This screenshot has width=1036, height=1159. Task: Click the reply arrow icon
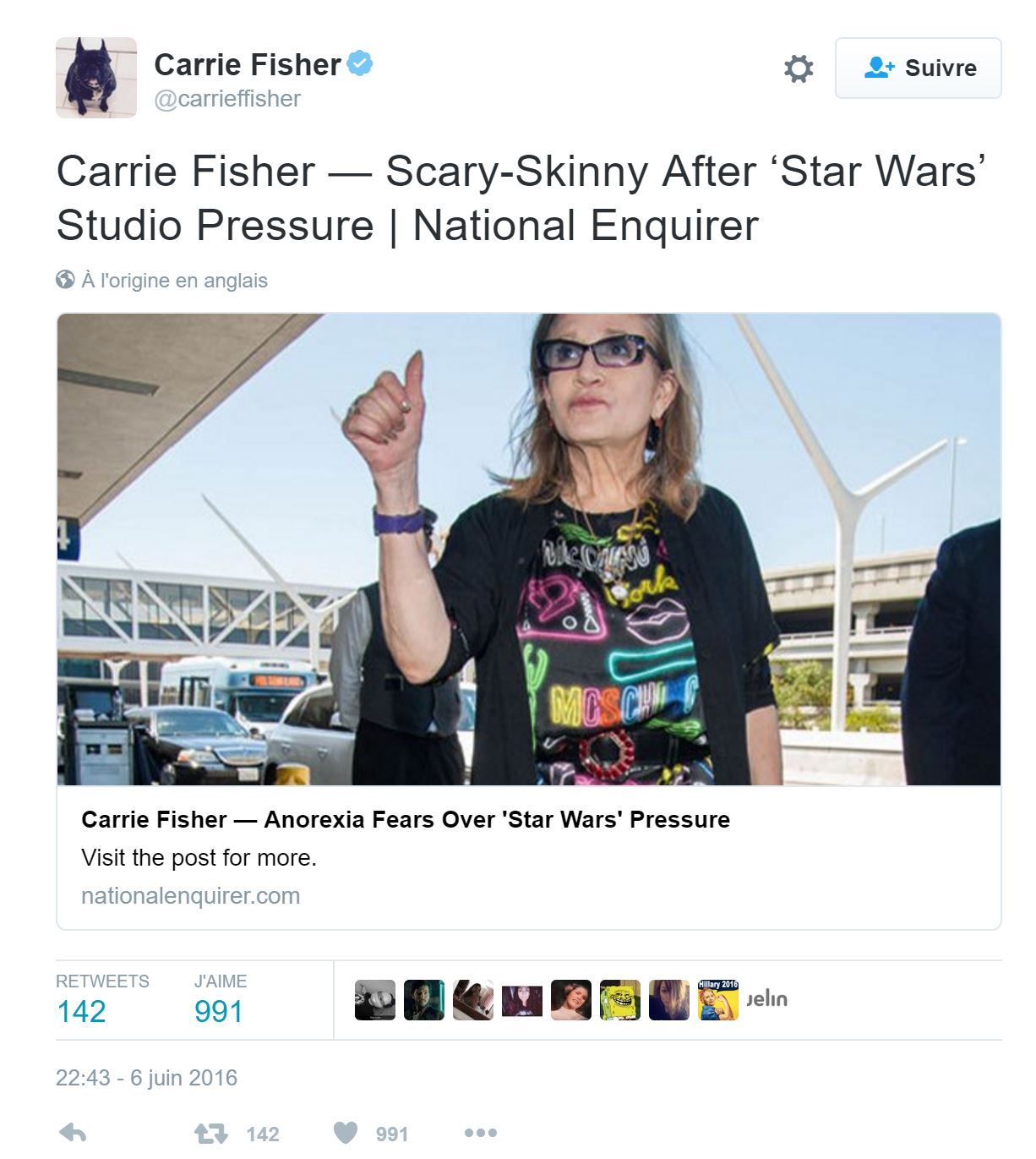[x=74, y=1133]
